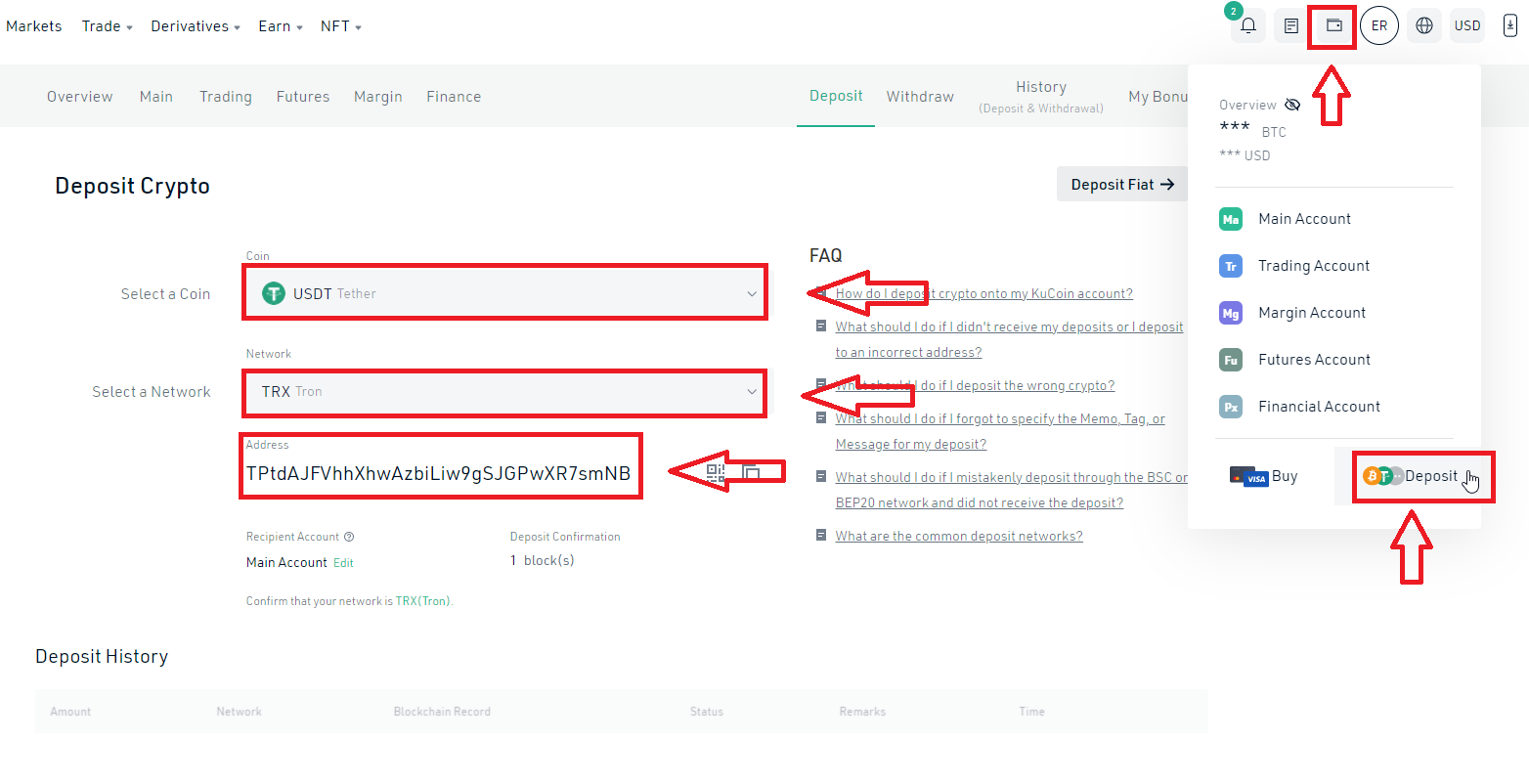This screenshot has width=1529, height=784.
Task: Select the Deposit tab
Action: point(836,96)
